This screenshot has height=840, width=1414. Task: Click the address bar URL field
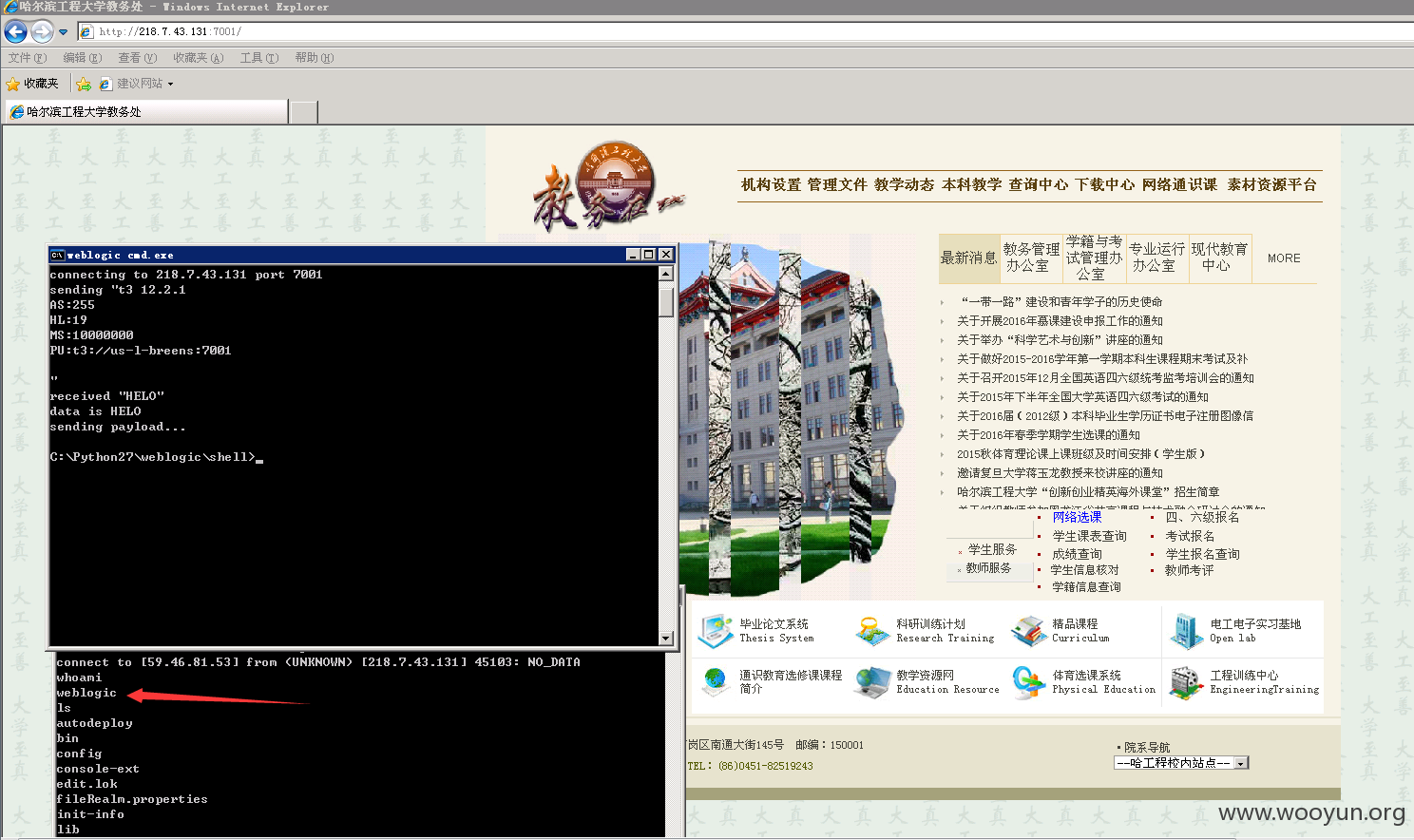(741, 31)
